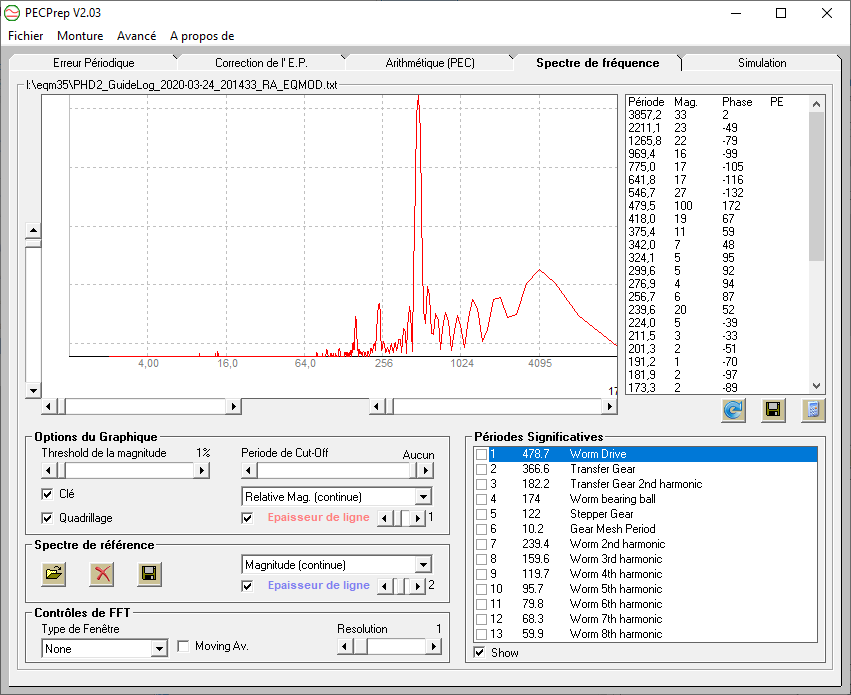Screen dimensions: 851x695
Task: Switch to Arithmétique (PEC) tab
Action: [x=430, y=63]
